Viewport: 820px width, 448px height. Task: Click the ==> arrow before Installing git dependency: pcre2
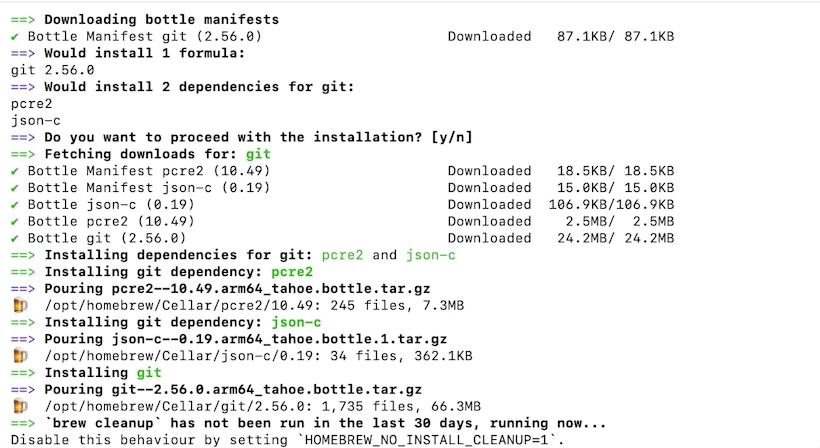click(x=23, y=272)
